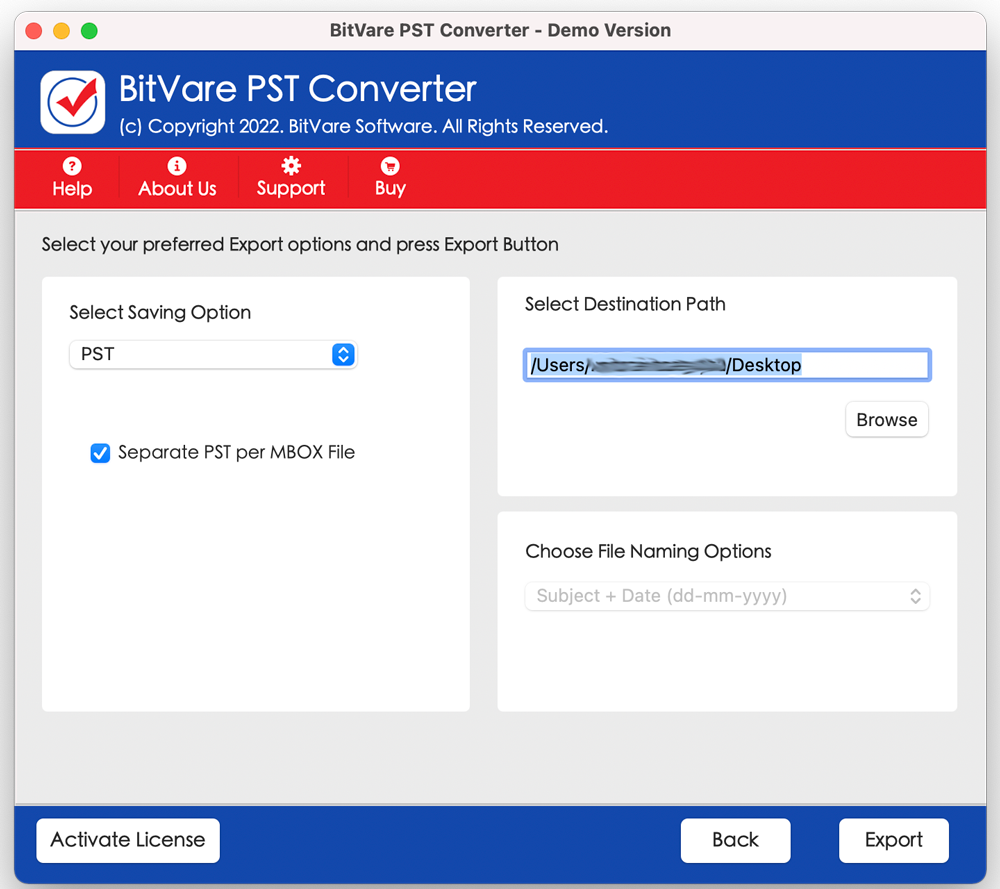The image size is (1000, 889).
Task: Click the Activate License button
Action: coord(128,840)
